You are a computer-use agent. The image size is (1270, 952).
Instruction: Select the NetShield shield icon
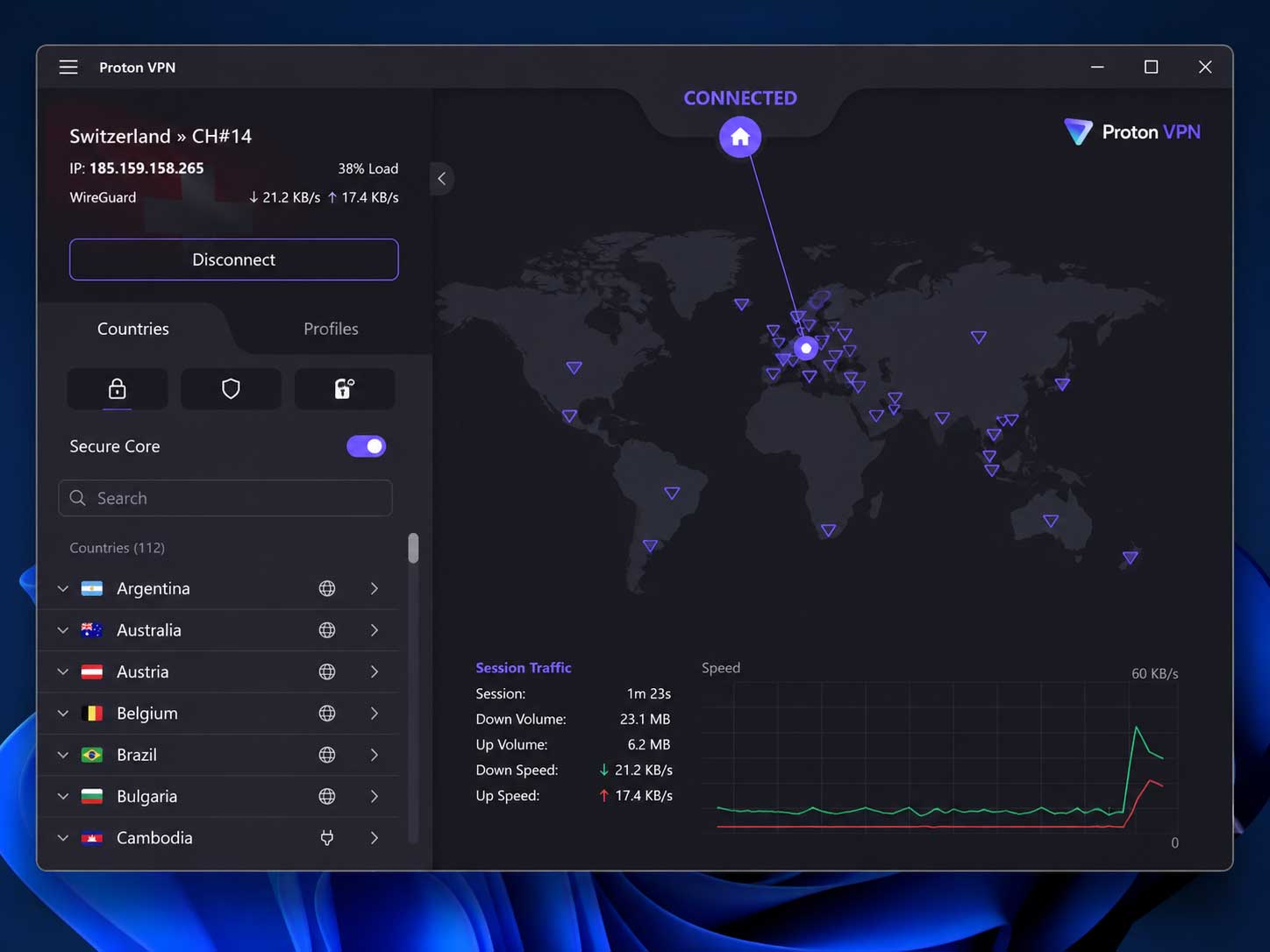tap(231, 388)
